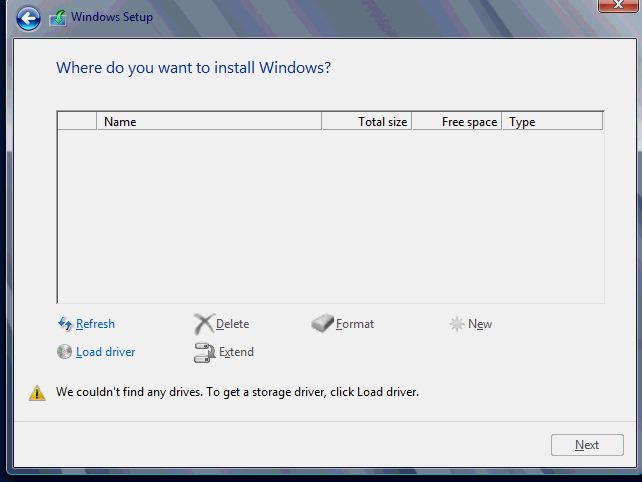The image size is (642, 482).
Task: Click the yellow warning triangle icon
Action: pyautogui.click(x=37, y=393)
